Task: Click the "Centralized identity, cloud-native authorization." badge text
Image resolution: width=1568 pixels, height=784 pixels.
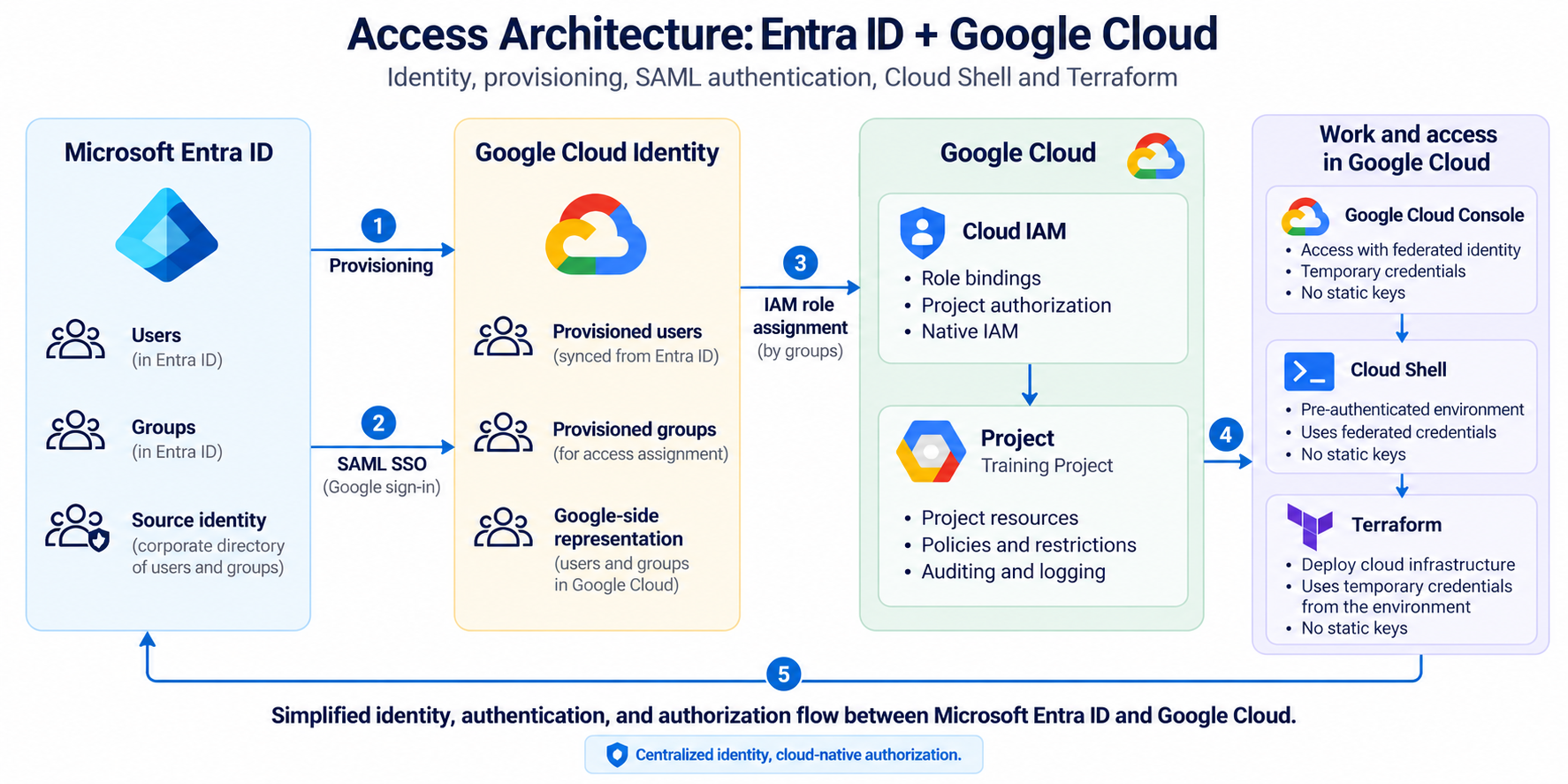Action: tap(798, 755)
